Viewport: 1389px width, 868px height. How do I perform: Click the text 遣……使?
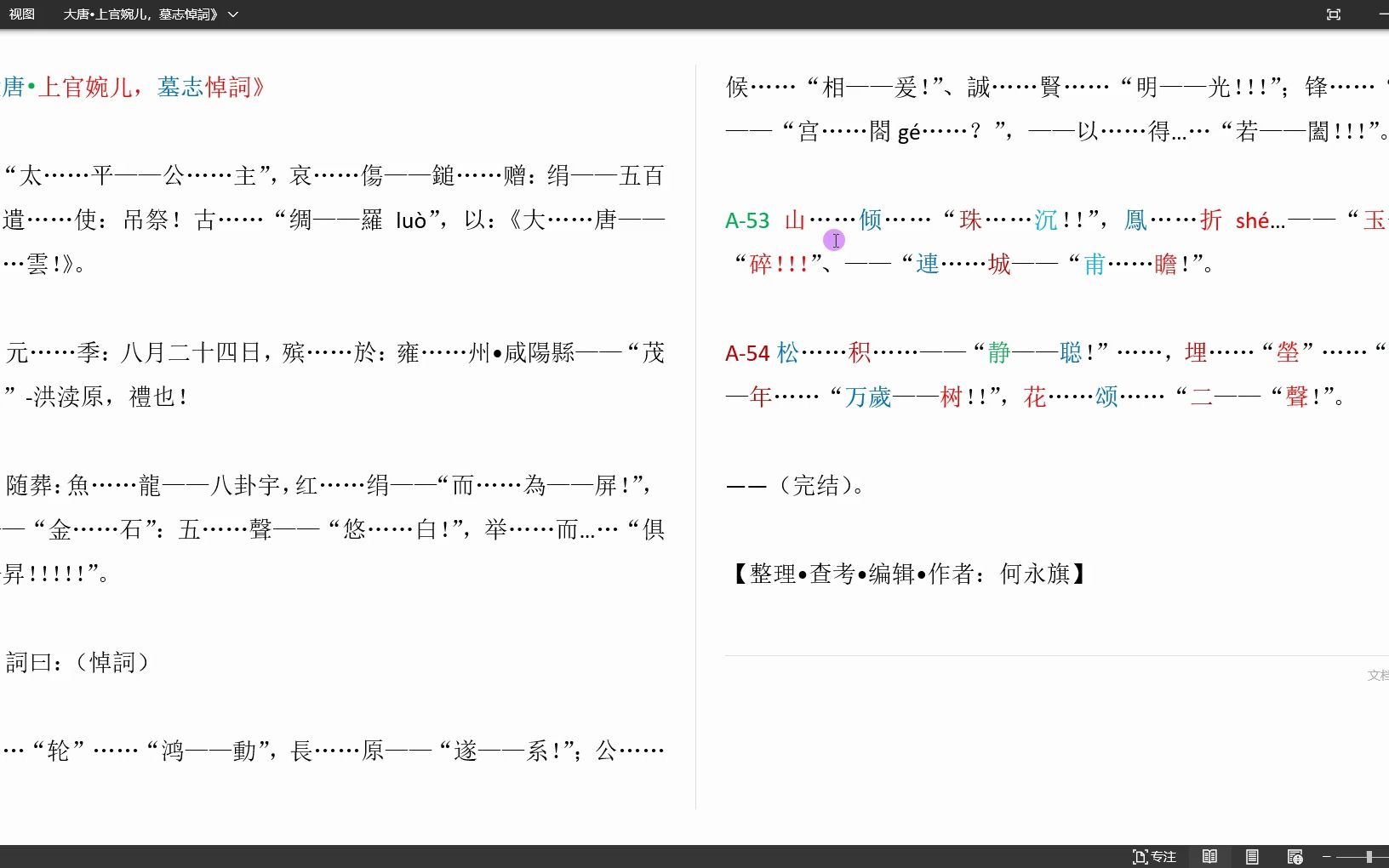[x=51, y=220]
